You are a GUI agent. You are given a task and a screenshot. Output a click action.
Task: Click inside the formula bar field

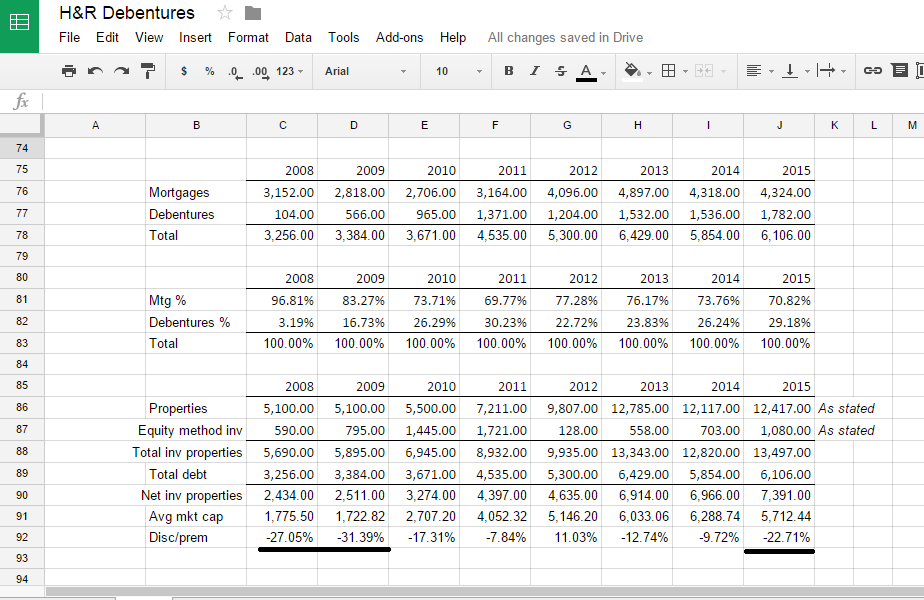(482, 101)
